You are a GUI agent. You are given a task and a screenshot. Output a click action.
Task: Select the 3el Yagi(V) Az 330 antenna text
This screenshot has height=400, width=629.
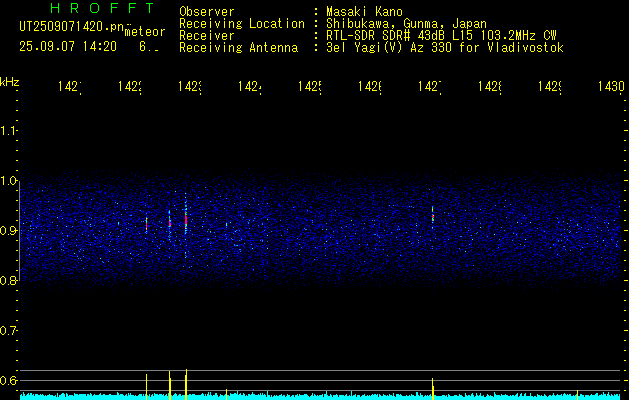tap(445, 48)
